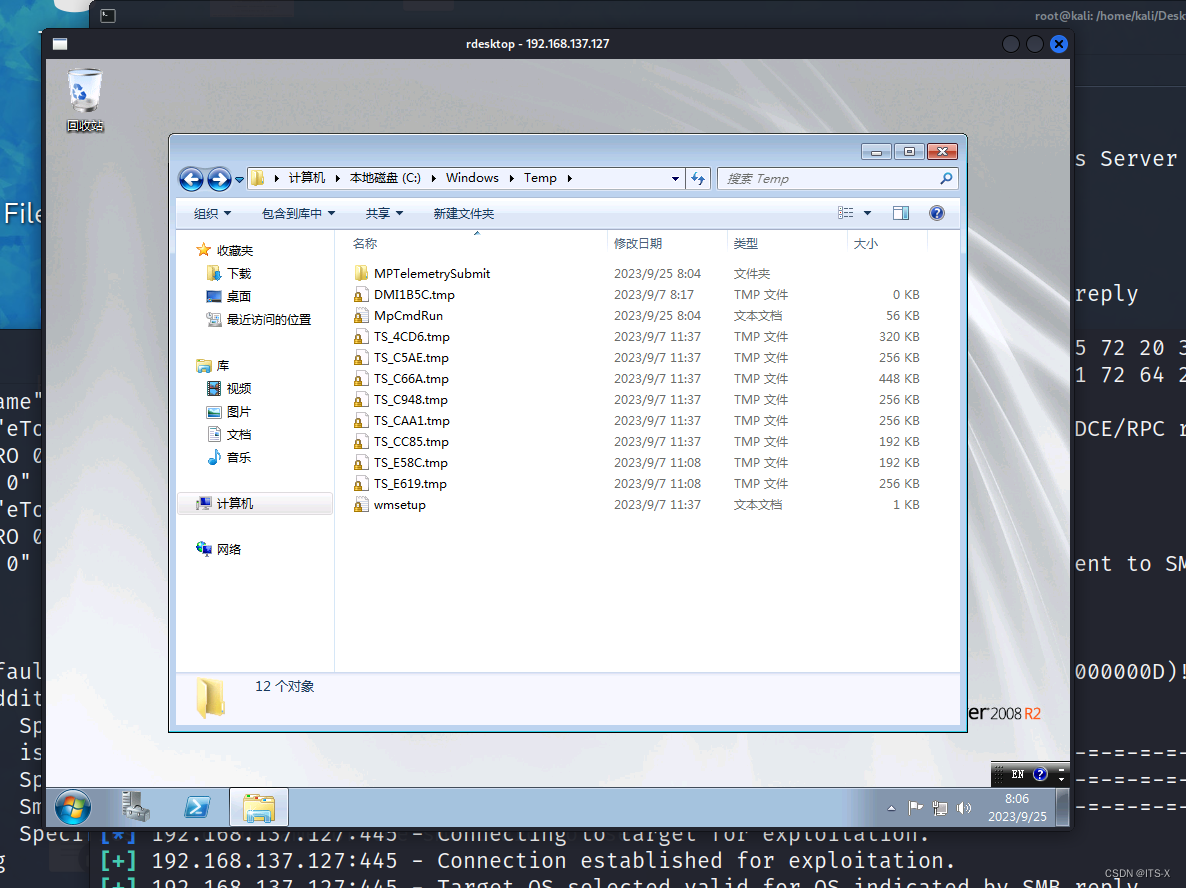Switch keyboard language via the EN indicator
1186x888 pixels.
tap(1016, 773)
